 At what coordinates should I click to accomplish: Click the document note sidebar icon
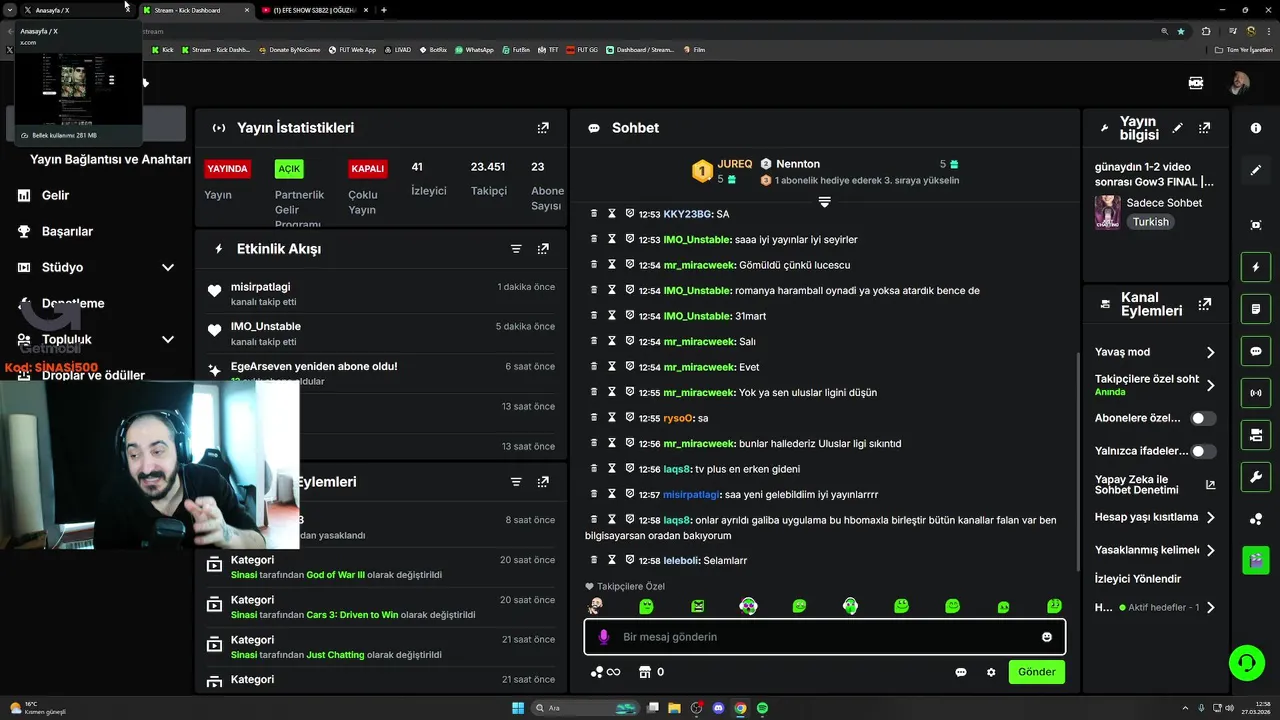tap(1256, 310)
